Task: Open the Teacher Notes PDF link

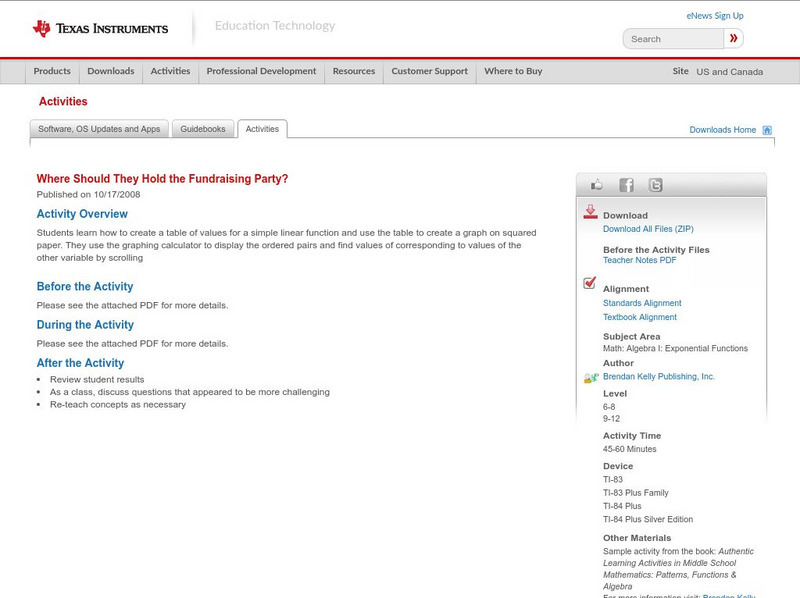Action: tap(639, 260)
